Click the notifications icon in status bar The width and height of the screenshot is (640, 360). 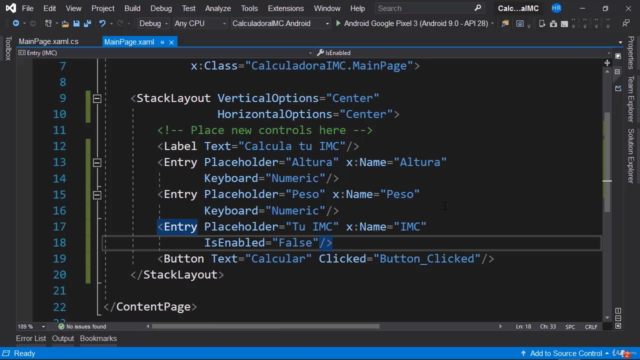point(626,354)
